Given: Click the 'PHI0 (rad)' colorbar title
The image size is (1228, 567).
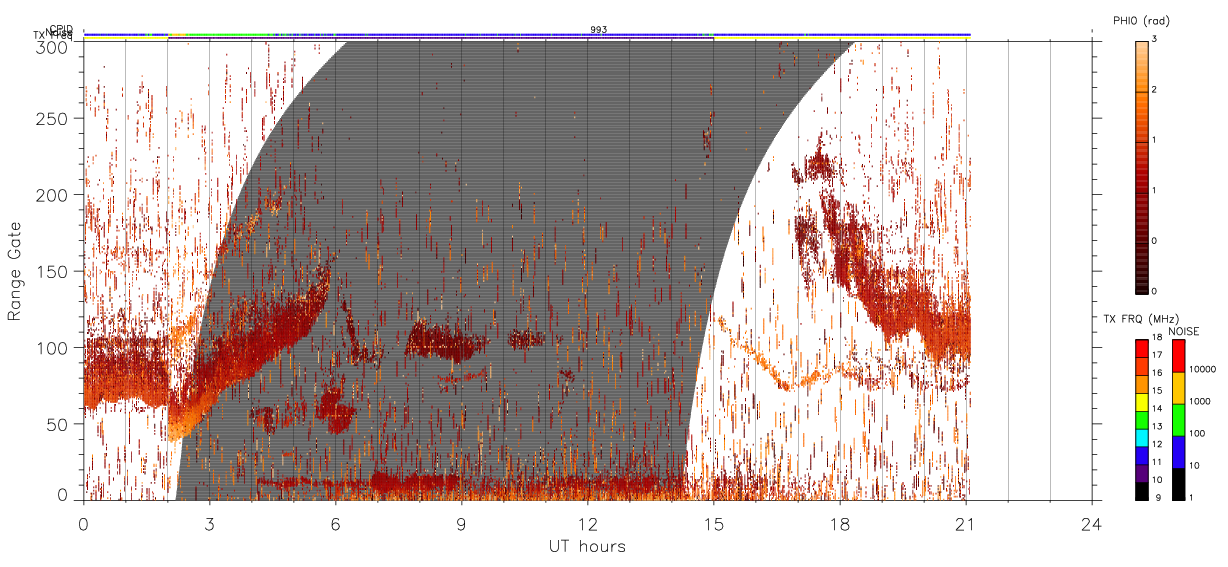Looking at the screenshot, I should (1141, 20).
